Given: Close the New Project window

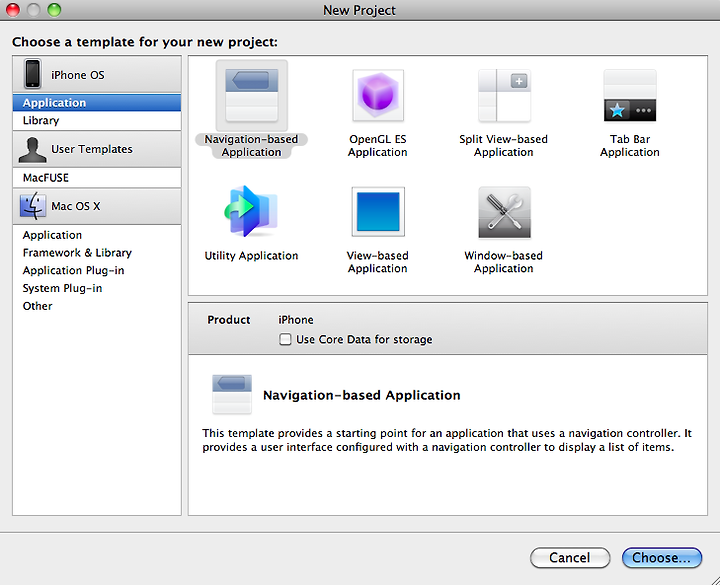Looking at the screenshot, I should pos(13,10).
